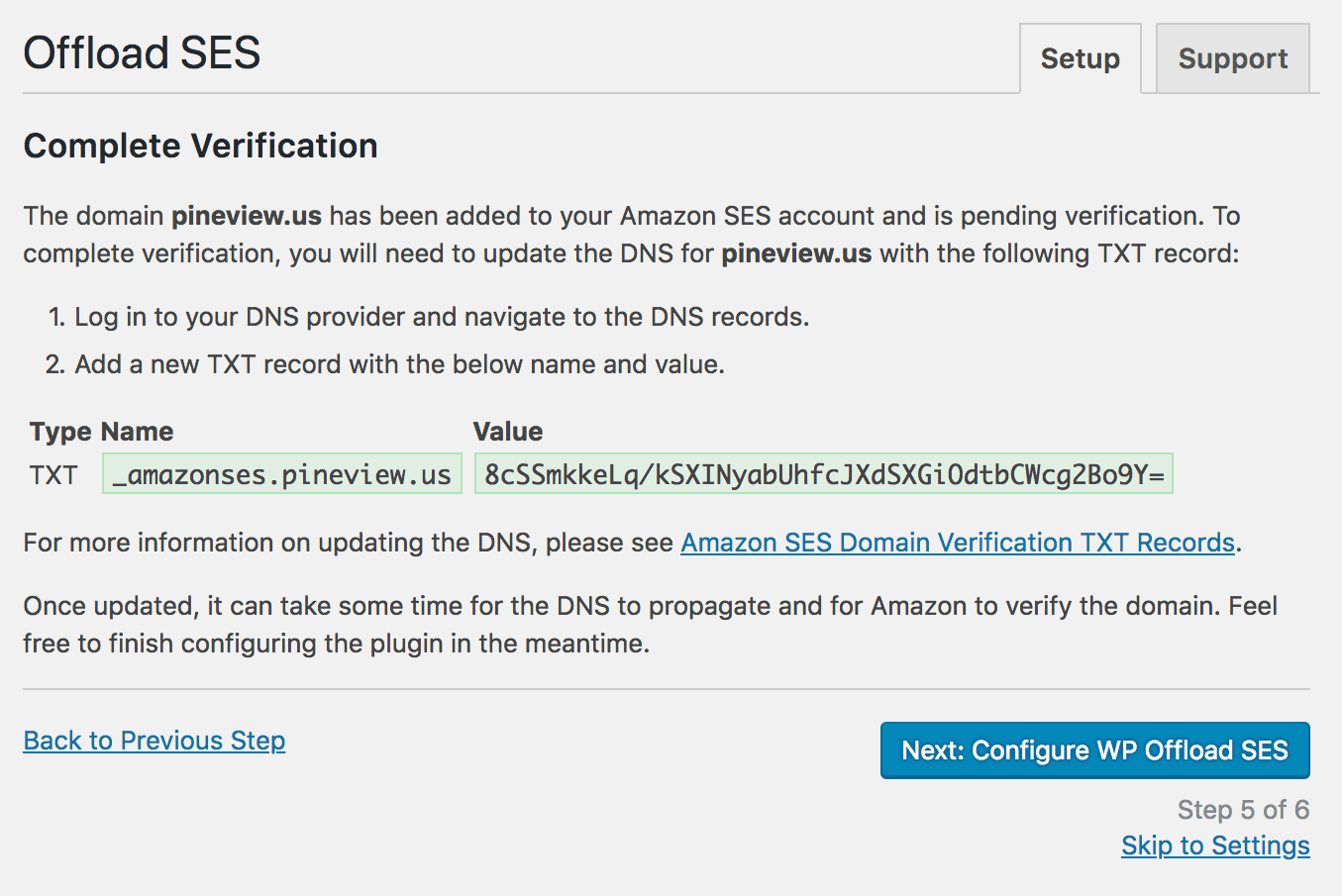Click the Value column header
The image size is (1342, 896).
click(x=508, y=432)
